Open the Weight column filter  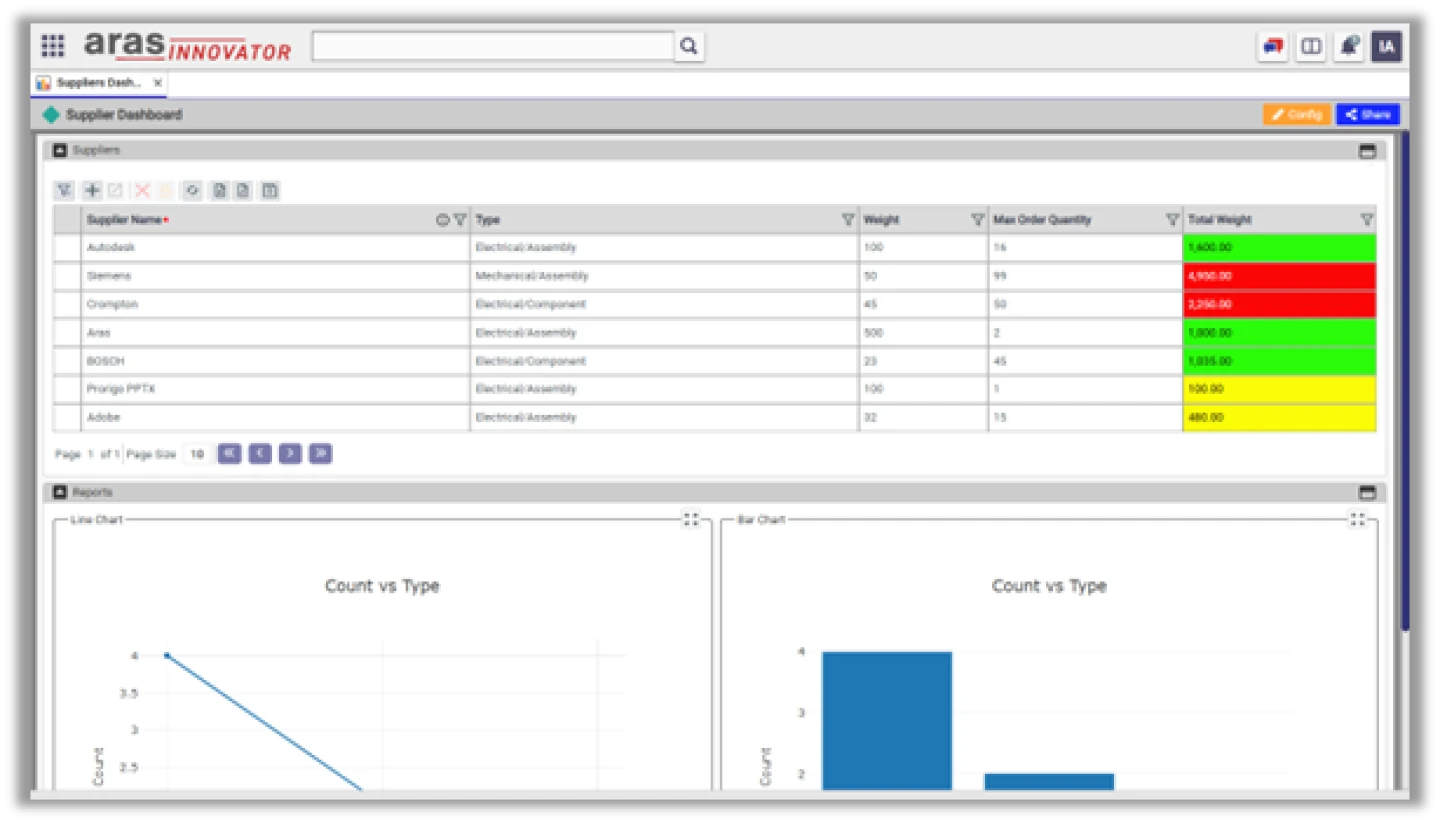pos(978,220)
